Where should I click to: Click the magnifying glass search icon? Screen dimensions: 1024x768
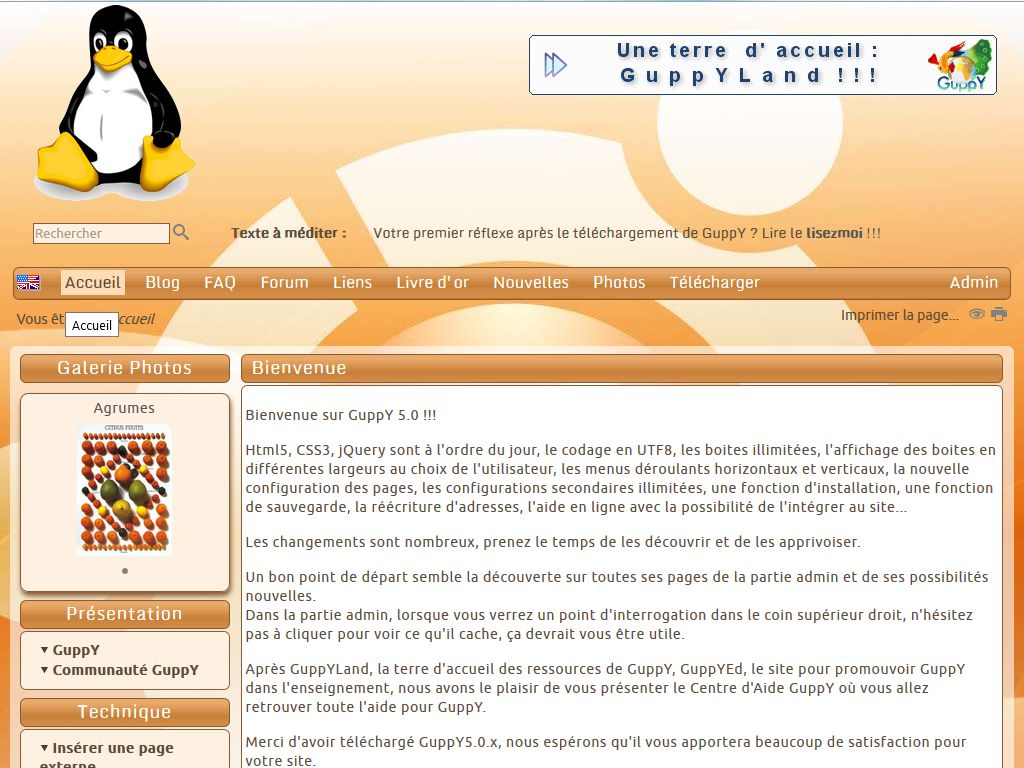(x=181, y=232)
